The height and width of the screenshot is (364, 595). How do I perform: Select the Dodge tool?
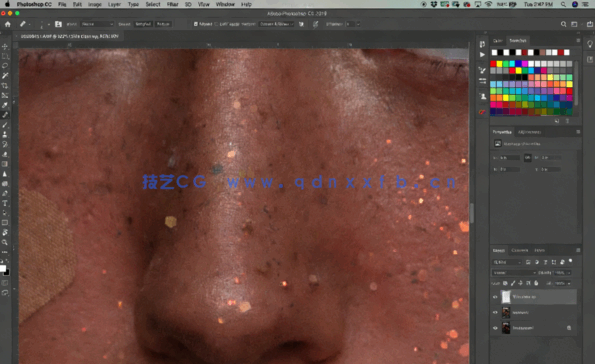pyautogui.click(x=5, y=184)
